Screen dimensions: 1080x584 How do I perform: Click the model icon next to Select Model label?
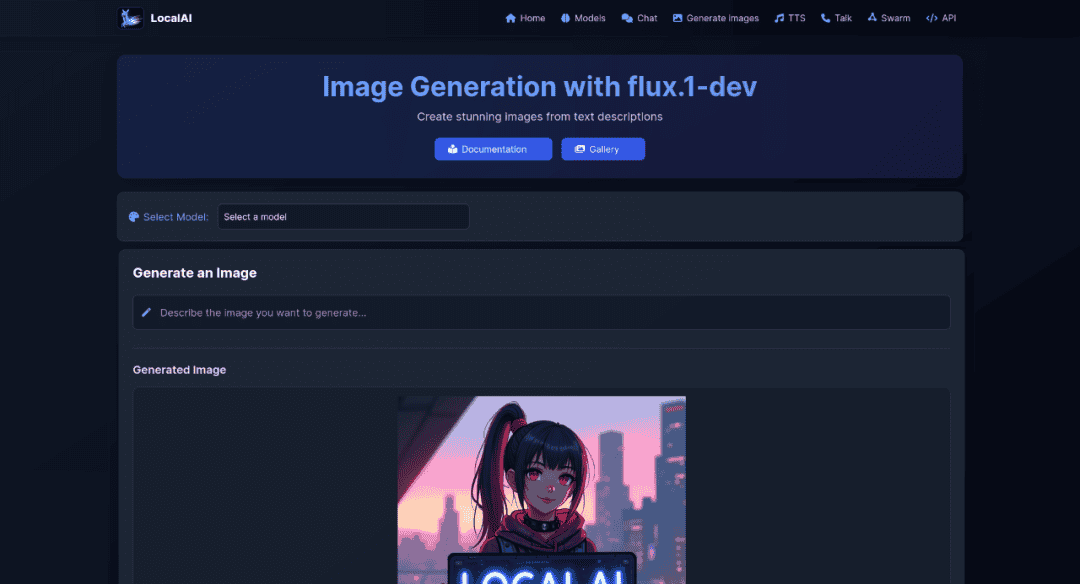133,216
